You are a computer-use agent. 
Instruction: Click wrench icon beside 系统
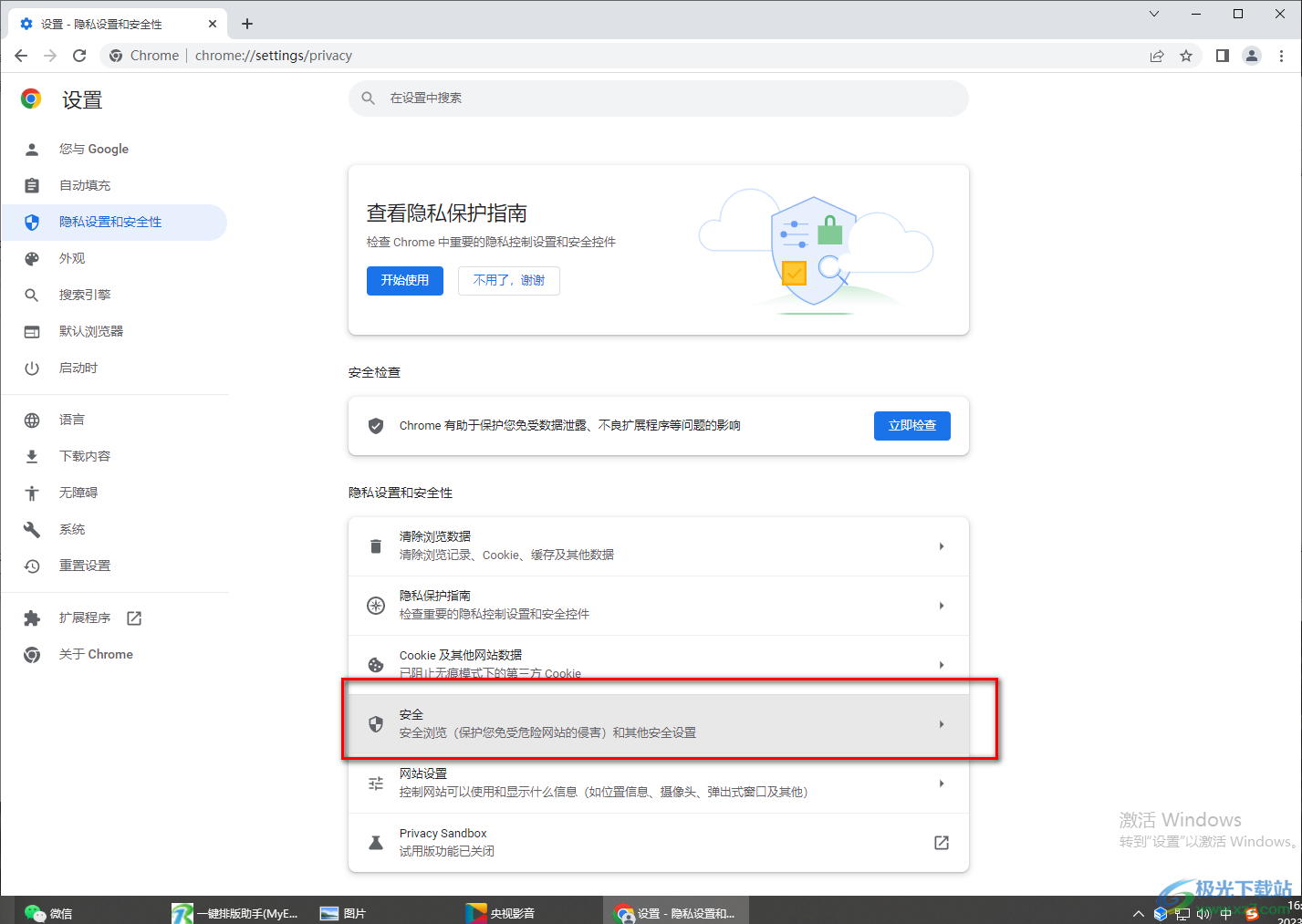pos(32,529)
